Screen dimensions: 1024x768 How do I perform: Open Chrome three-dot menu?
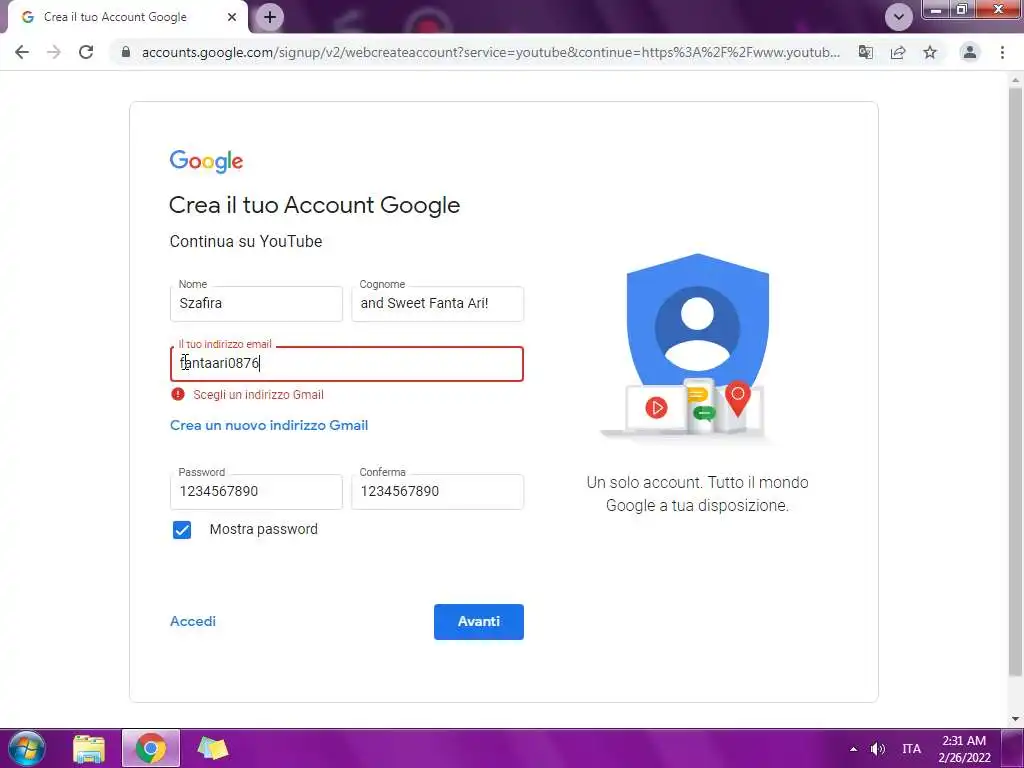[1002, 52]
